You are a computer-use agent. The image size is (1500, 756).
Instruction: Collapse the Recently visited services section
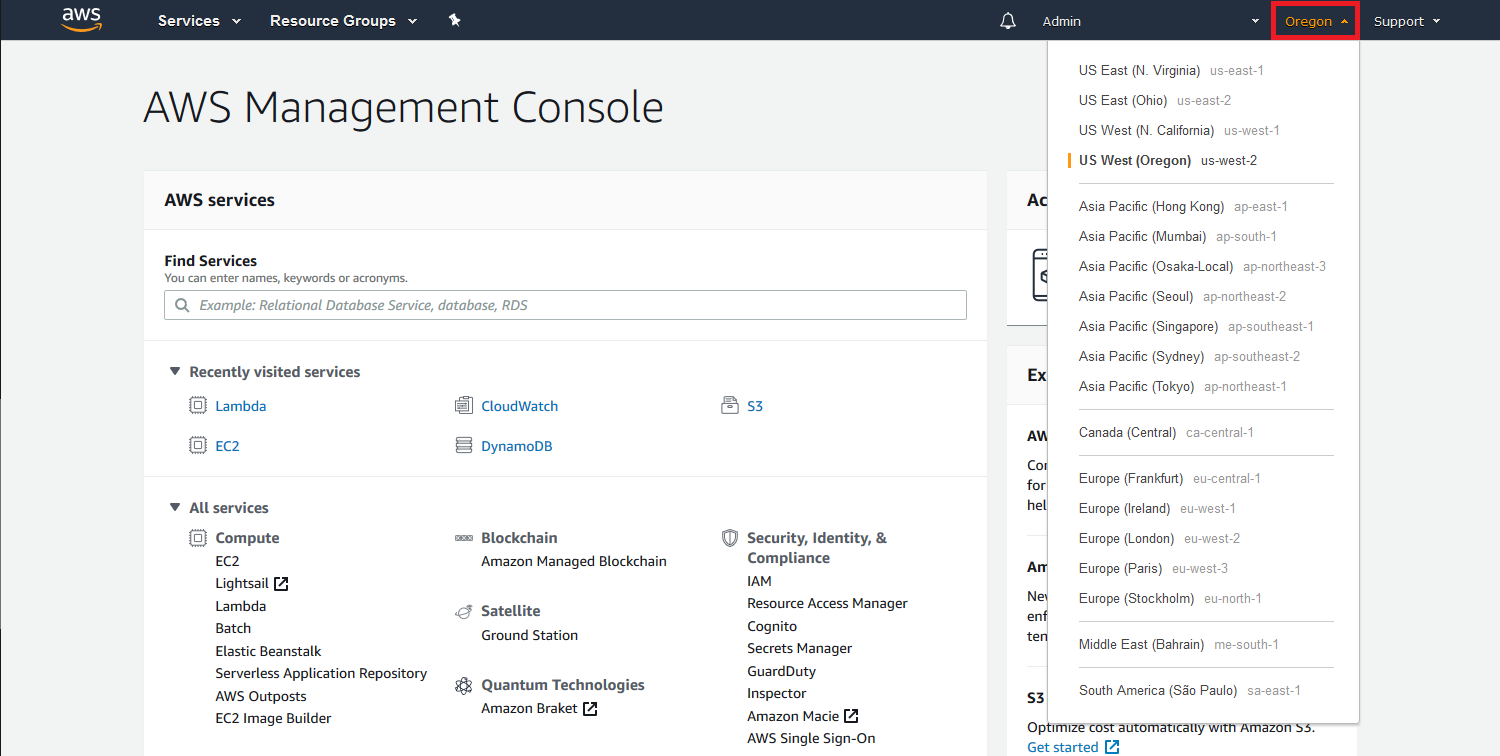point(175,371)
